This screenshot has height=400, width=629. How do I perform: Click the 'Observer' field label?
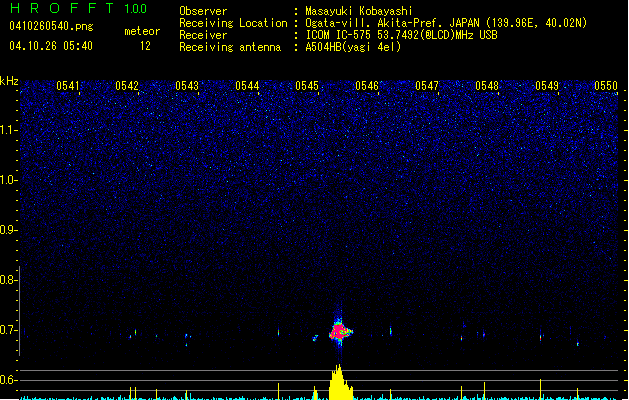(x=203, y=11)
